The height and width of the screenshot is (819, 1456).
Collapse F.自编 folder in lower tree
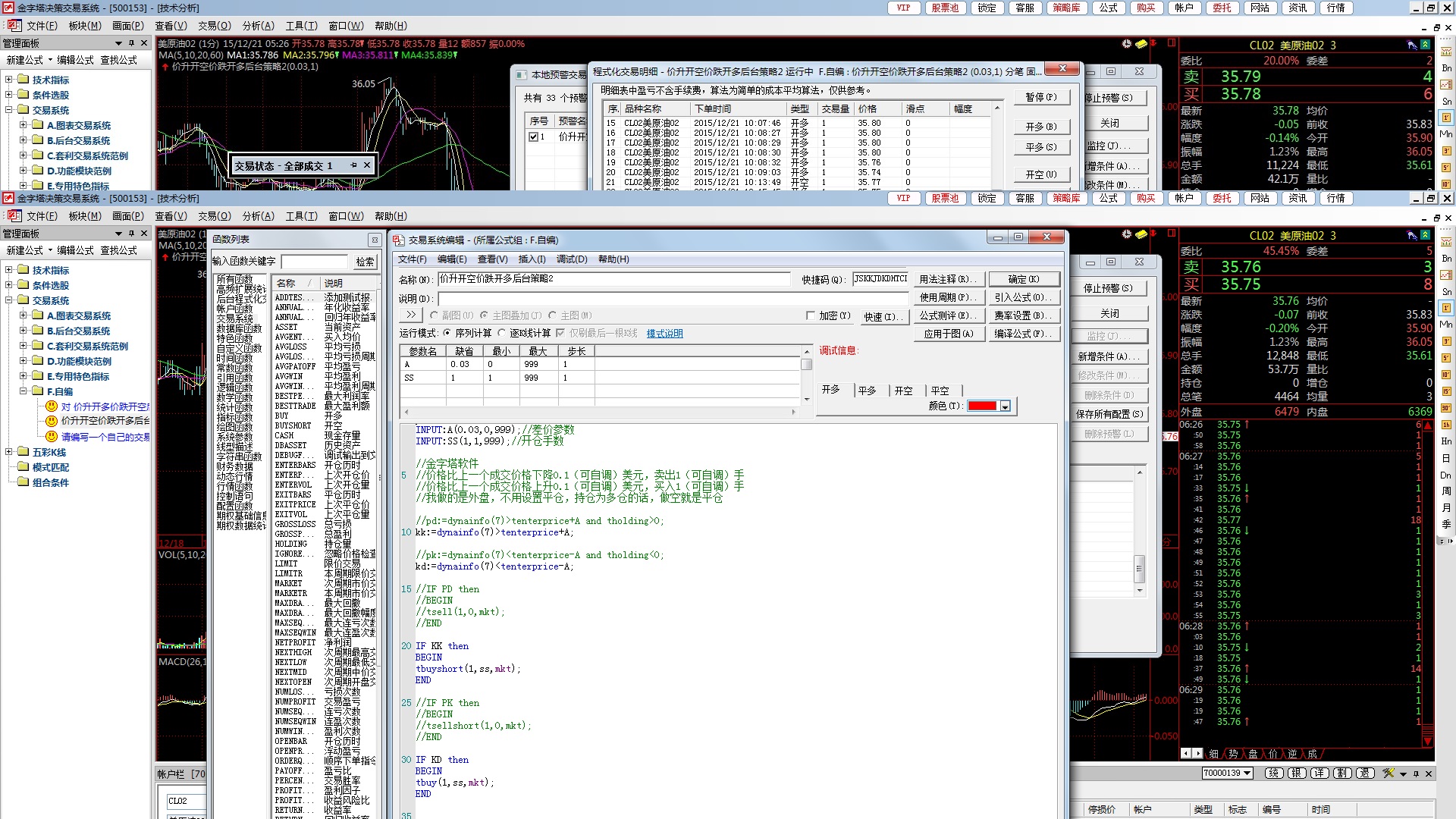(x=23, y=391)
